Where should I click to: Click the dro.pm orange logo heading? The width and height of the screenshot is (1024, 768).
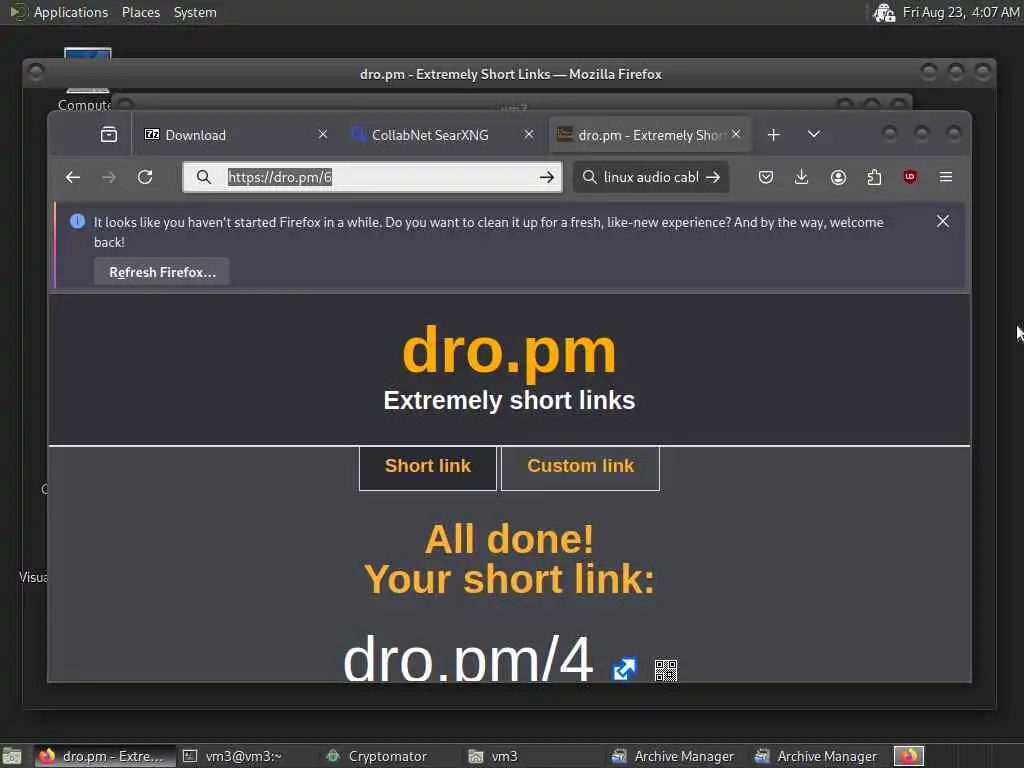coord(509,351)
